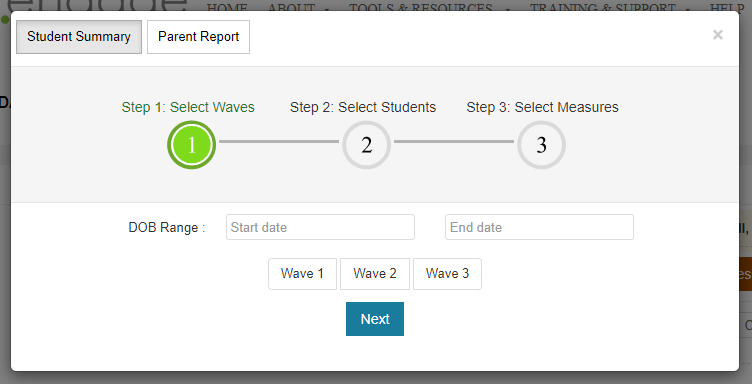Open the Parent Report tab
This screenshot has width=752, height=384.
[x=199, y=37]
